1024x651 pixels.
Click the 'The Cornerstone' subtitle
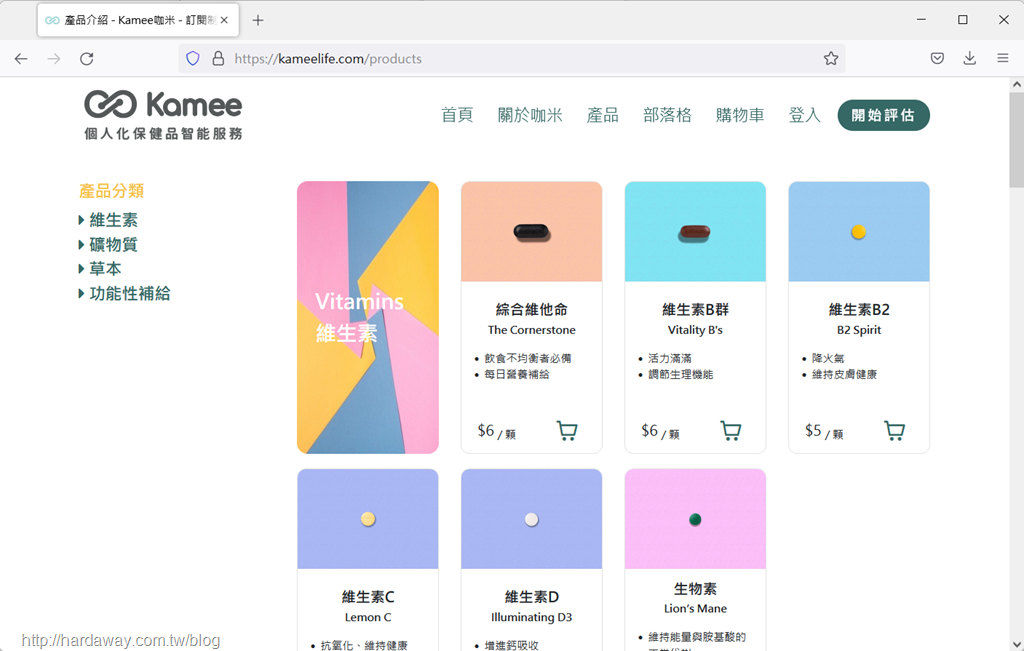[532, 330]
